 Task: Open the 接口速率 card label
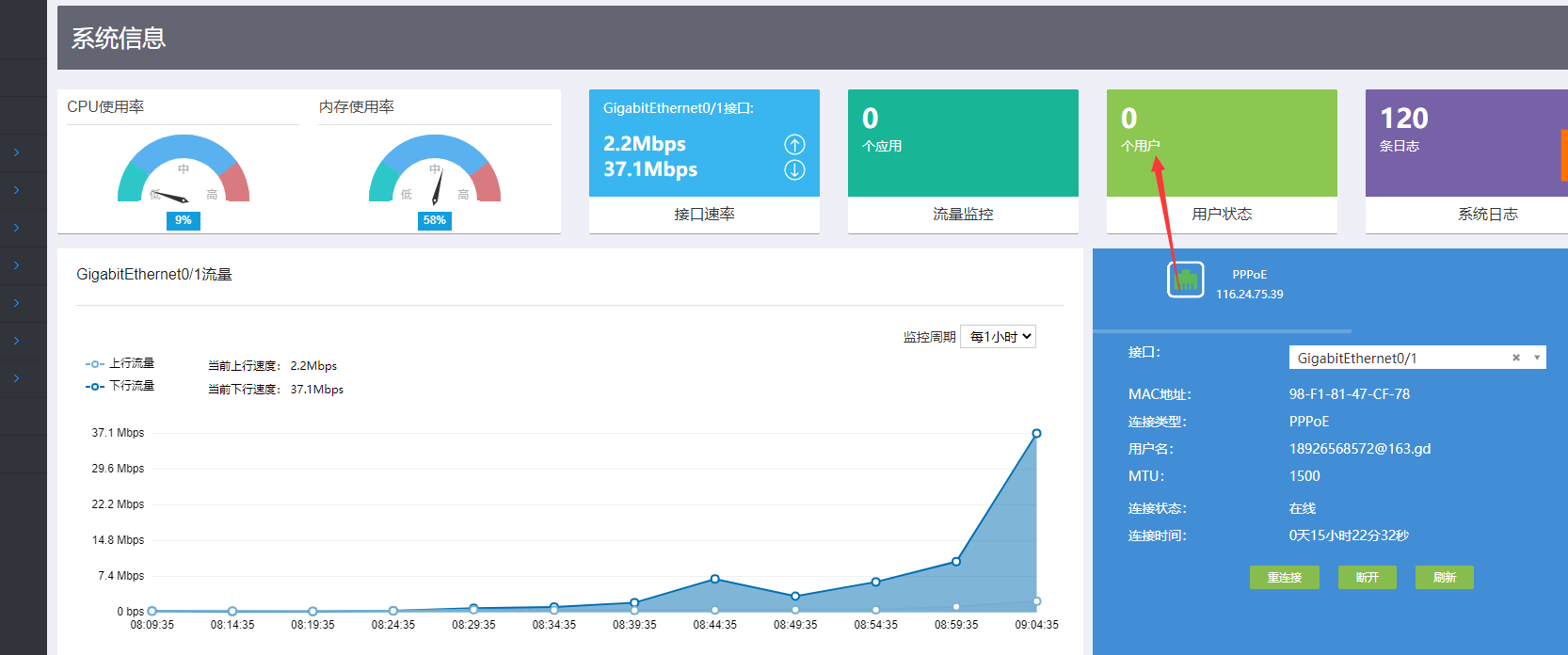coord(704,215)
